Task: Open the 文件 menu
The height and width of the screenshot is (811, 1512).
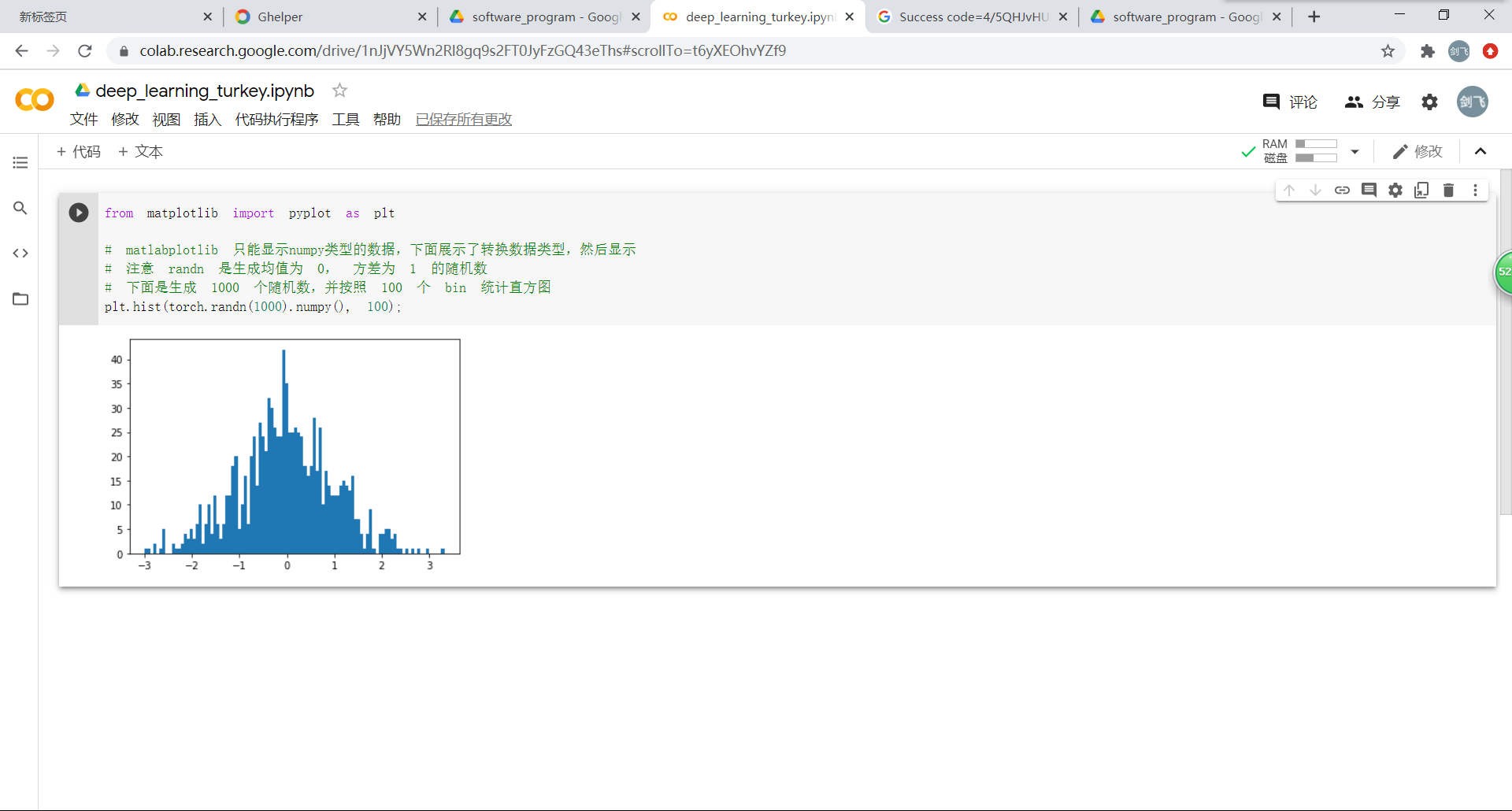Action: [83, 119]
